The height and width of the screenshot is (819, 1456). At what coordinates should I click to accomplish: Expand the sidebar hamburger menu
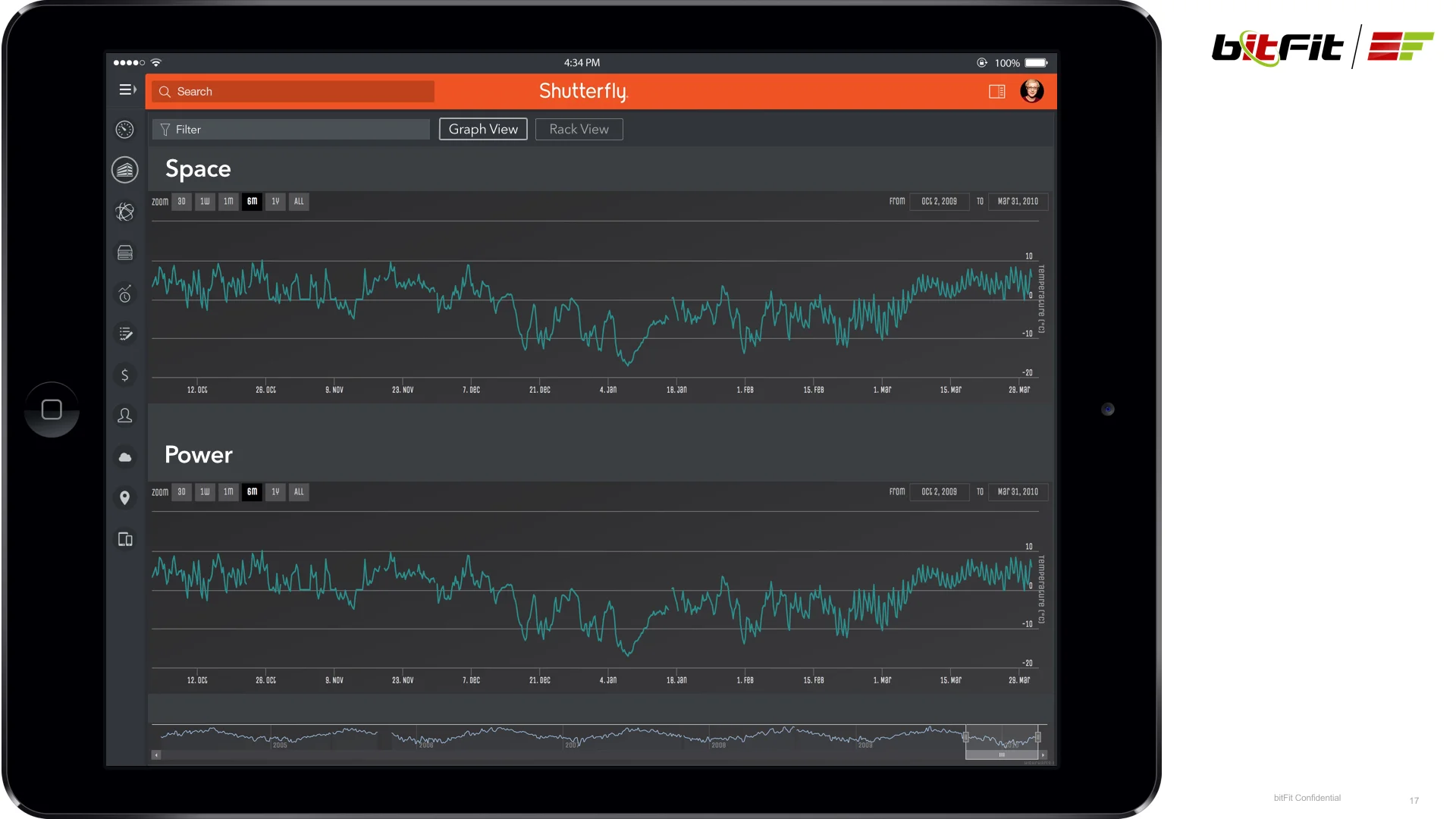[x=127, y=89]
